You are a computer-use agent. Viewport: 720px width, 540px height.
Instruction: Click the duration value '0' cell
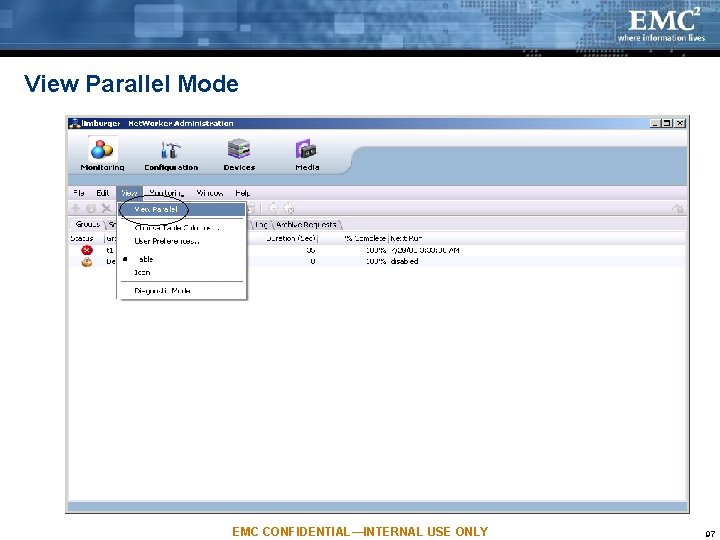click(313, 262)
